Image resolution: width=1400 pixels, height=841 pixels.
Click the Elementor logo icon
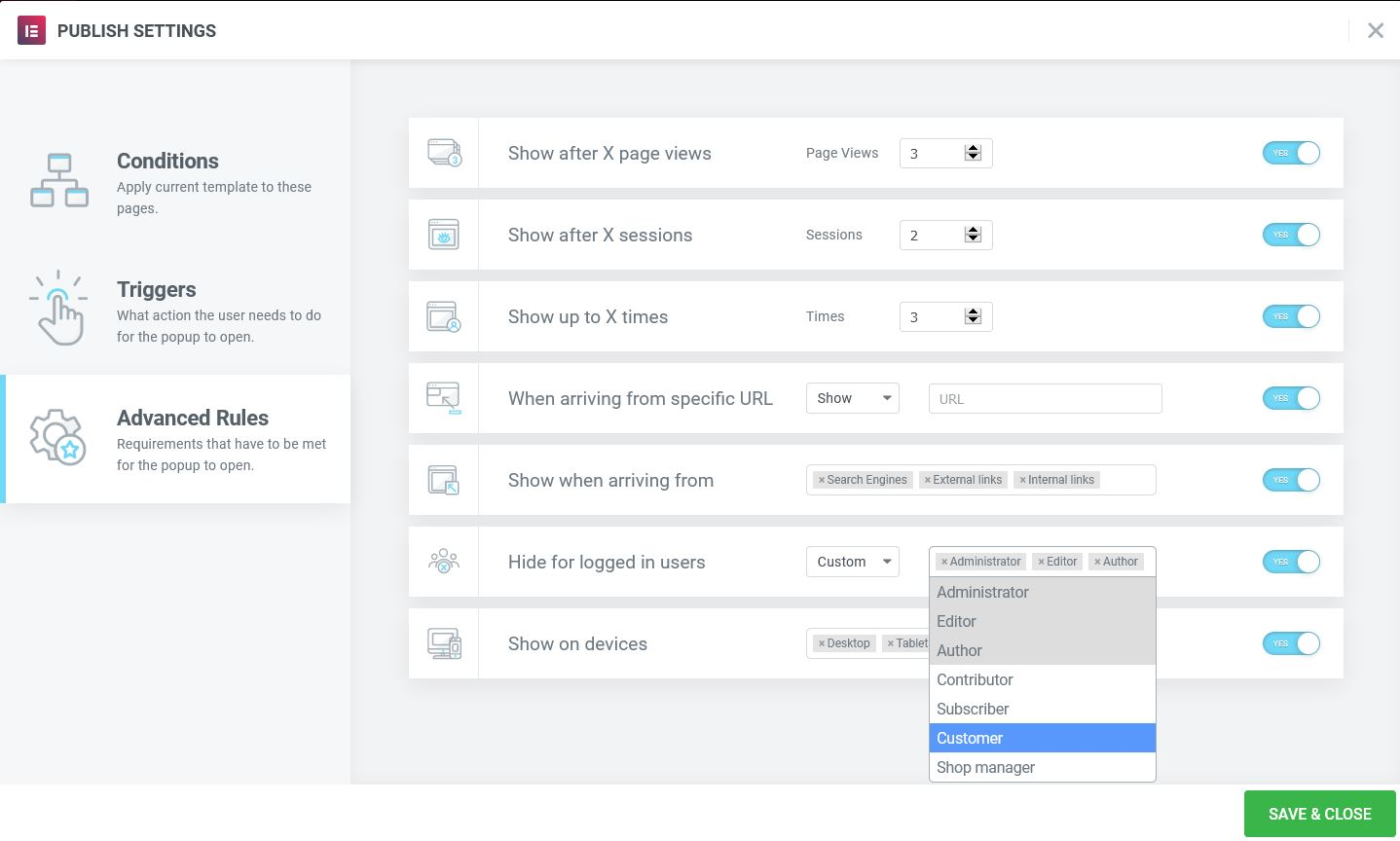click(31, 30)
